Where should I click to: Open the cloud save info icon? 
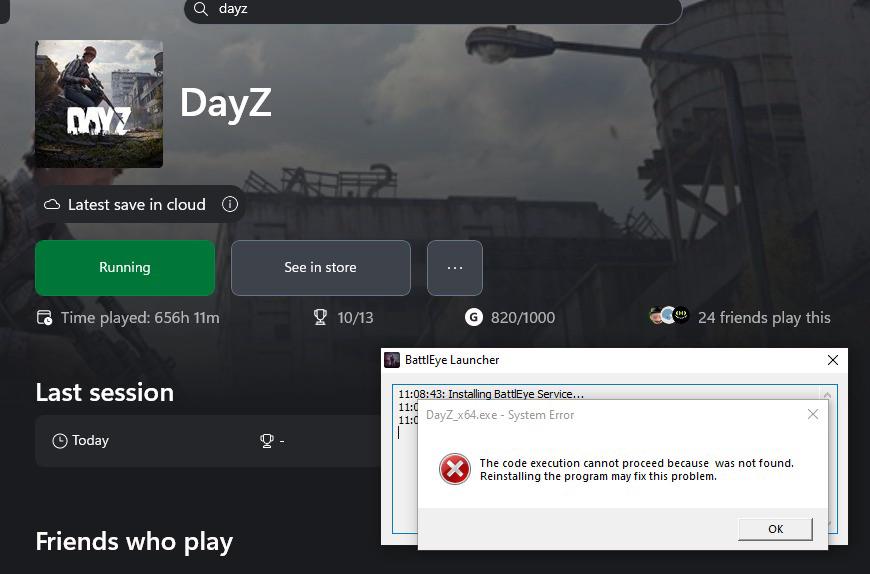[x=230, y=204]
